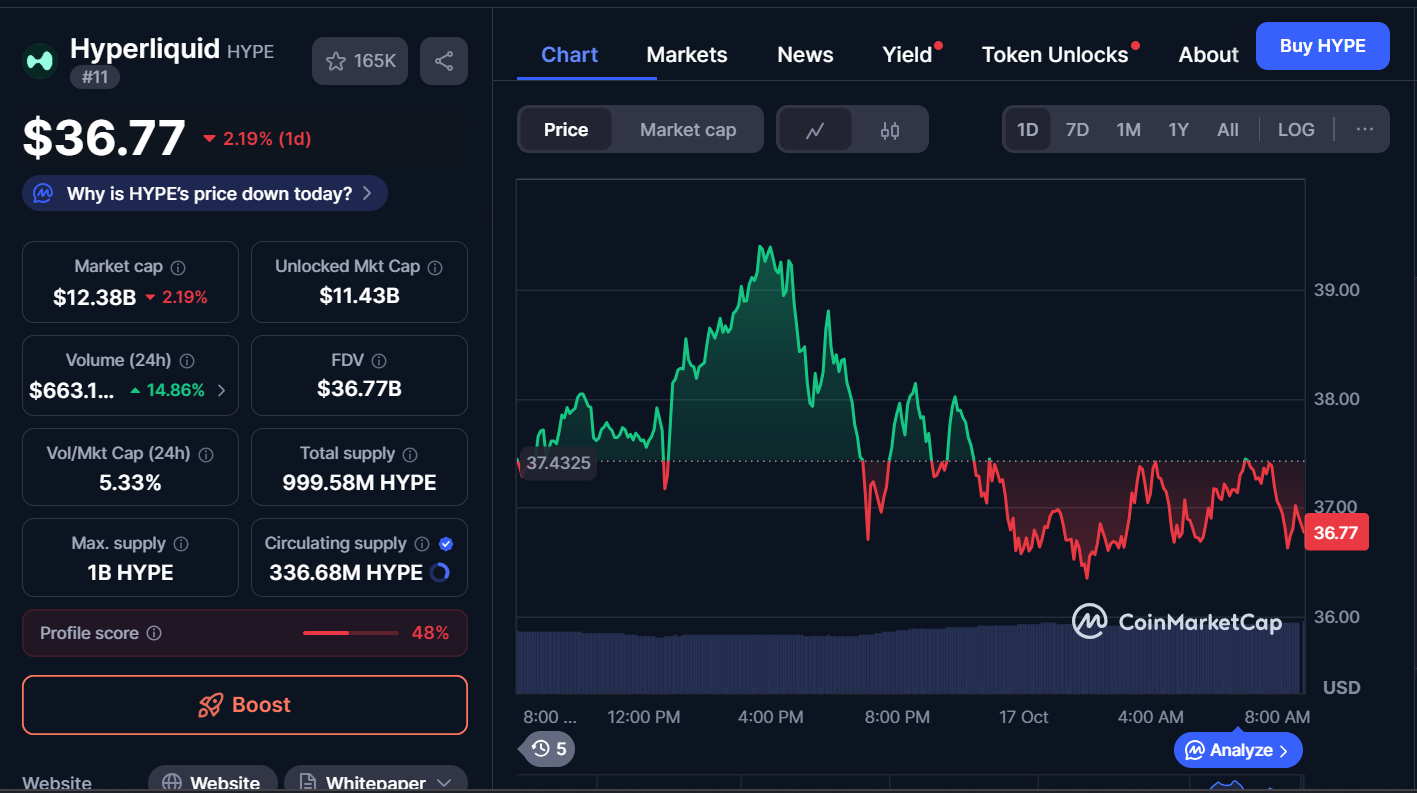Screen dimensions: 1417x793
Task: Toggle LOG scale on chart
Action: (1296, 130)
